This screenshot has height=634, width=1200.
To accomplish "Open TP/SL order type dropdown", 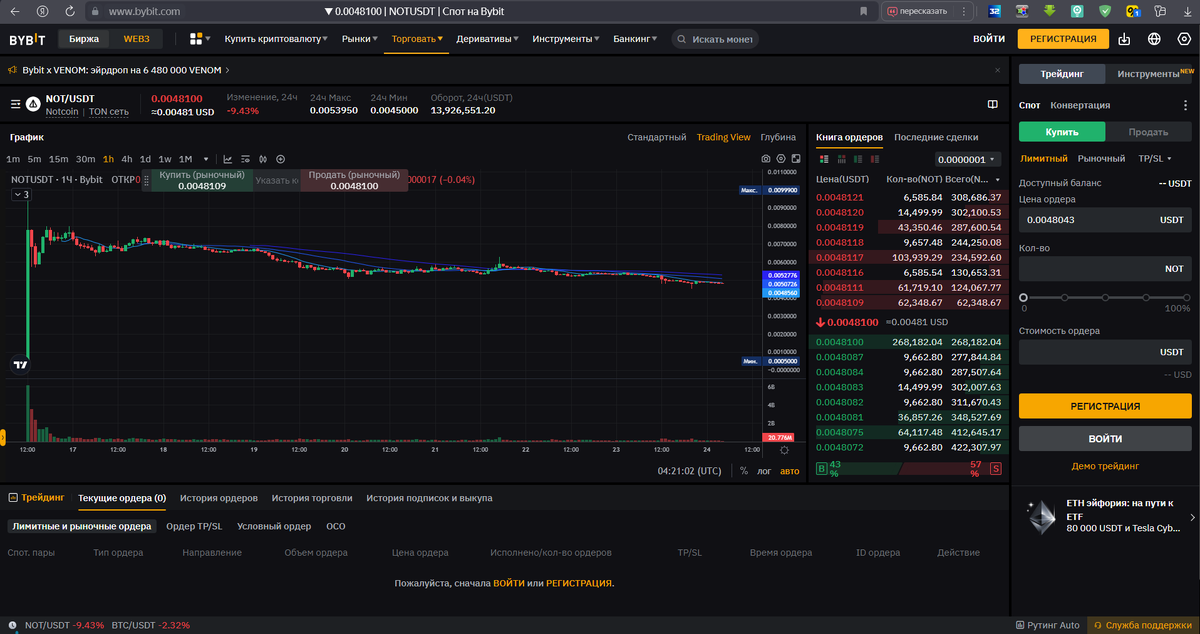I will click(1155, 158).
